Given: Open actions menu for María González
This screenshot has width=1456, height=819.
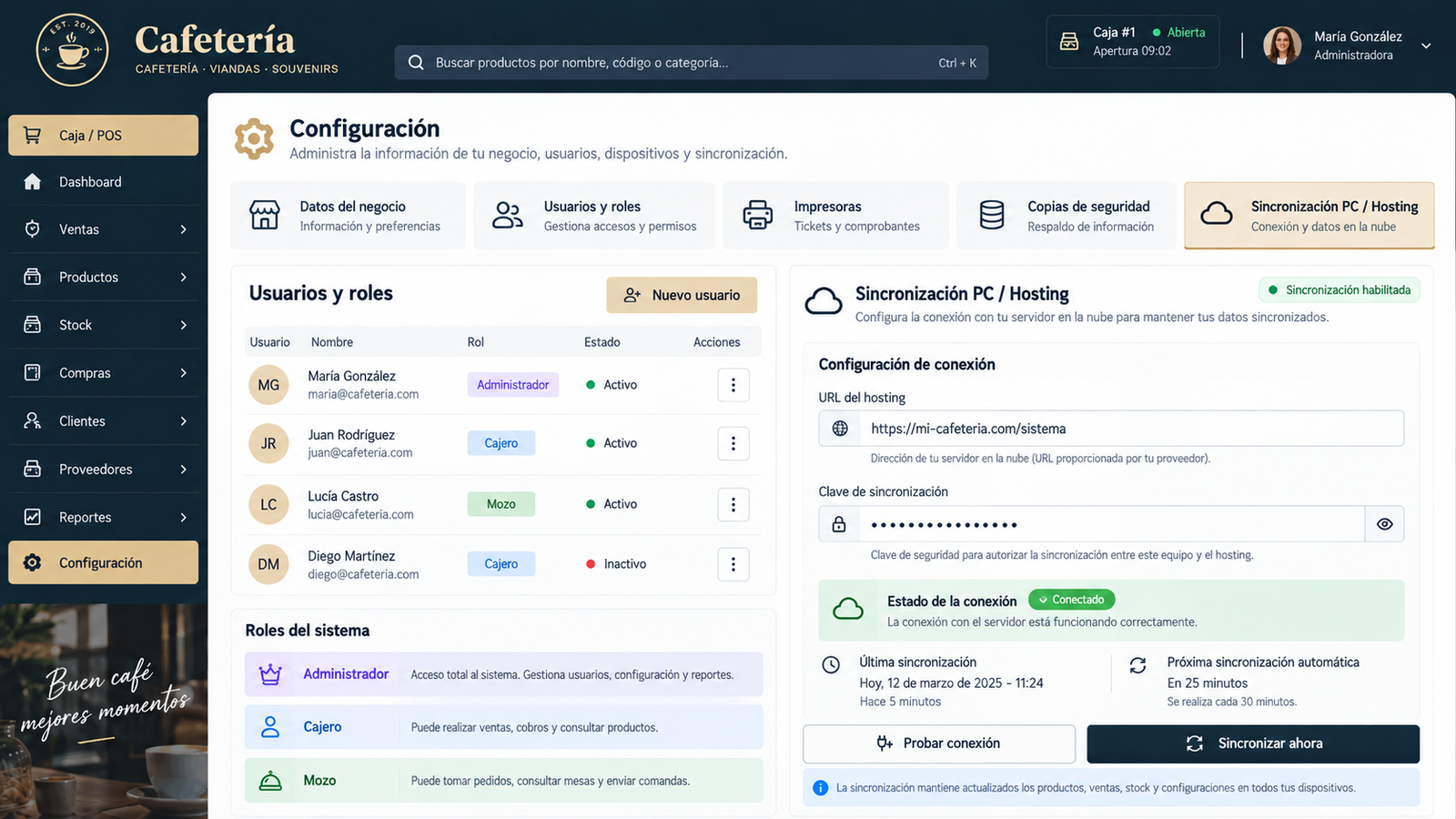Looking at the screenshot, I should [x=733, y=385].
